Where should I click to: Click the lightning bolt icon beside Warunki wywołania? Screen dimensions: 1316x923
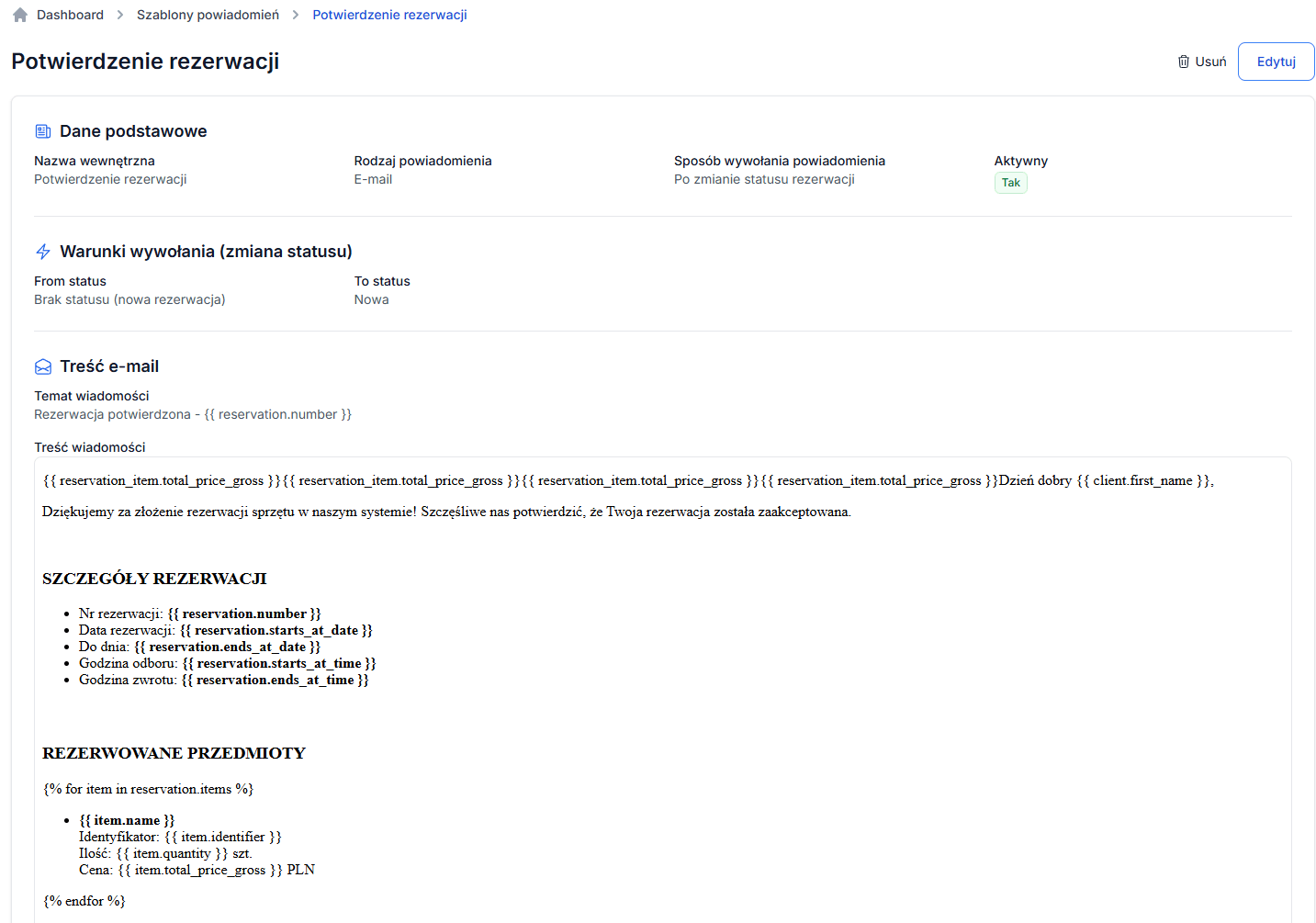tap(43, 252)
